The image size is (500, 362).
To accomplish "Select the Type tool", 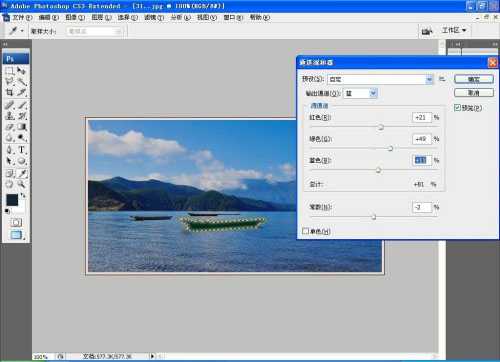I will [21, 150].
